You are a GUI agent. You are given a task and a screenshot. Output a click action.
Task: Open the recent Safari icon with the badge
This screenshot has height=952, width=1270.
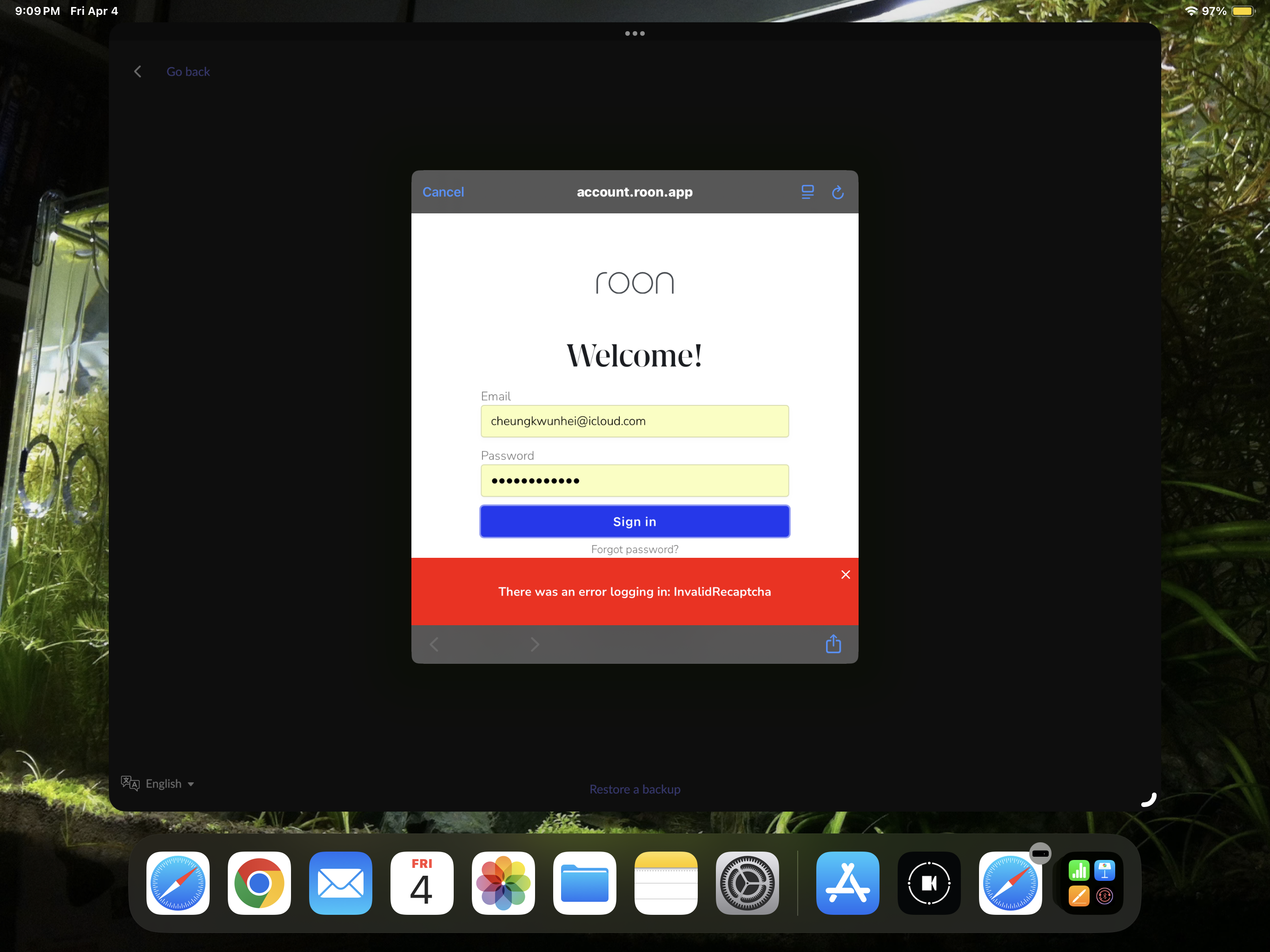coord(1011,883)
